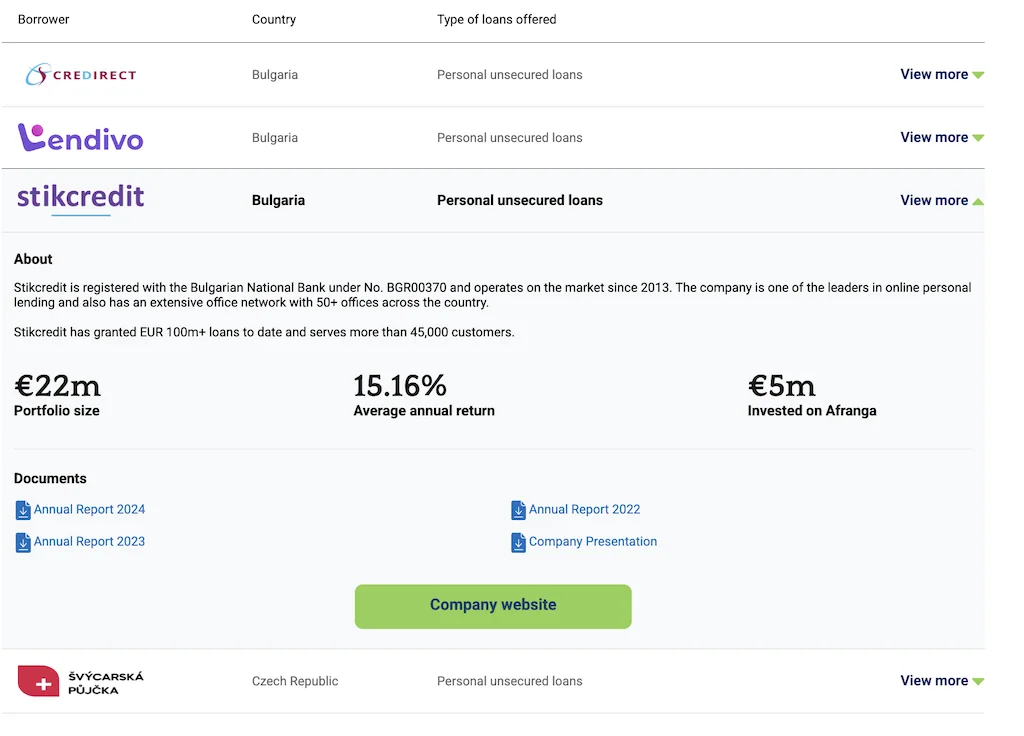Expand Švýcarská Půjčka View more details
The width and height of the screenshot is (1024, 736).
point(941,681)
